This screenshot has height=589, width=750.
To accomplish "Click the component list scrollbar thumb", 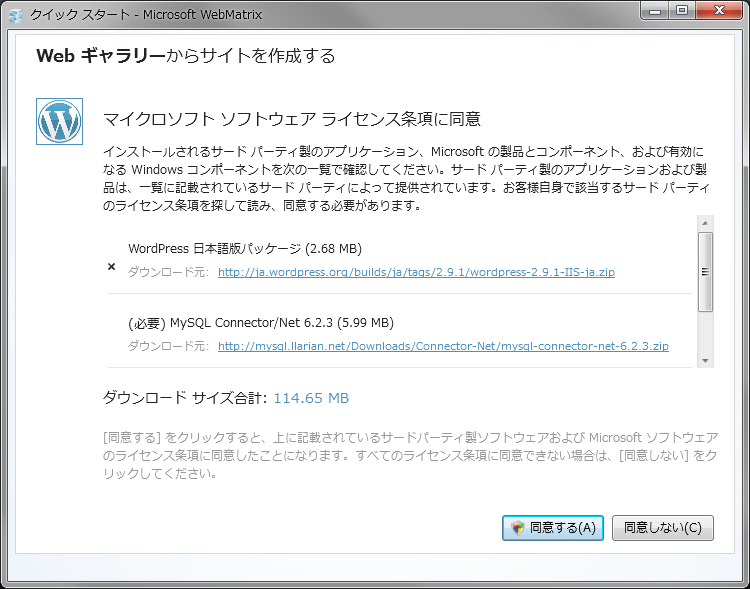I will click(705, 272).
